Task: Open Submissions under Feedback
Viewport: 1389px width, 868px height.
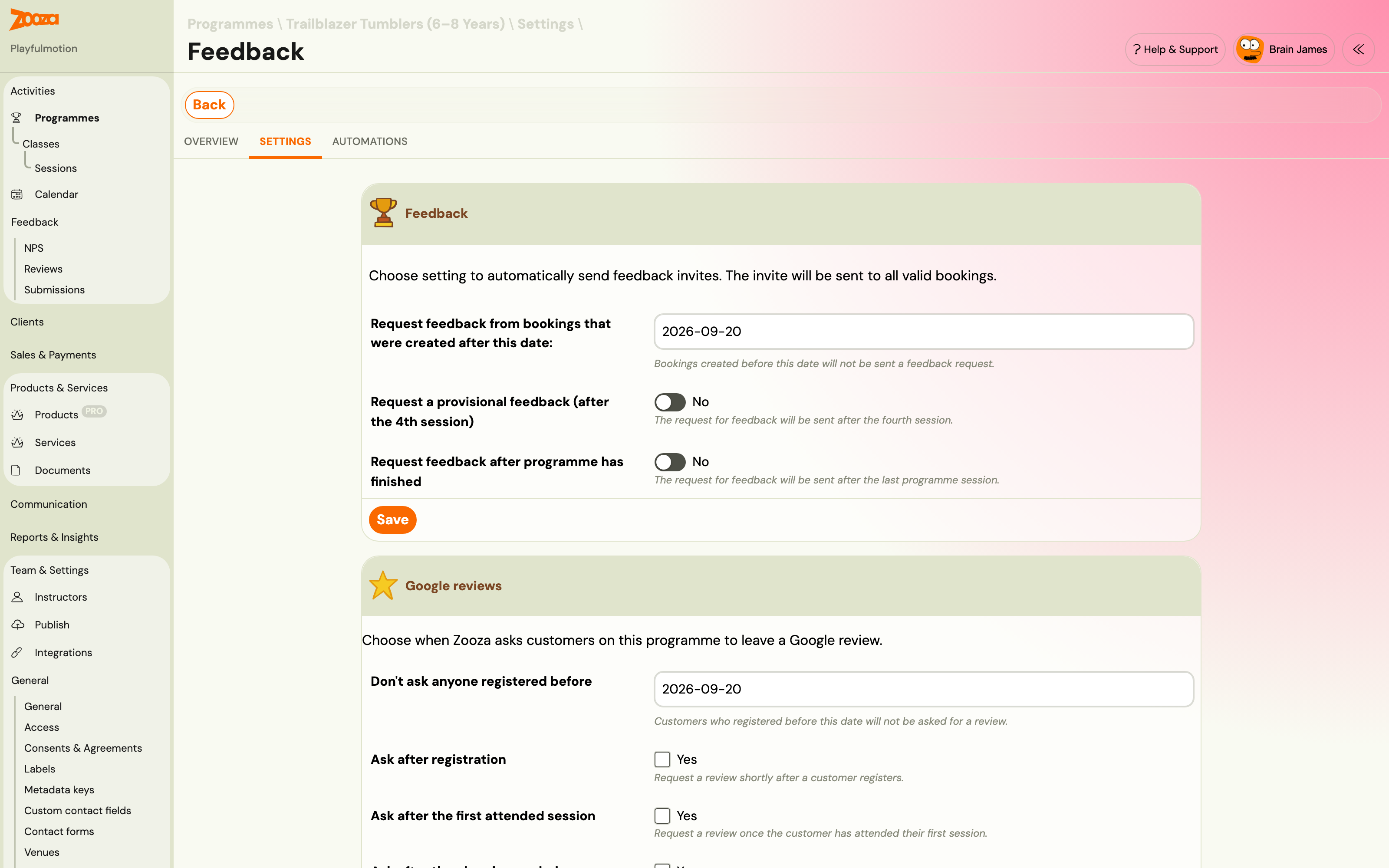Action: click(x=55, y=290)
